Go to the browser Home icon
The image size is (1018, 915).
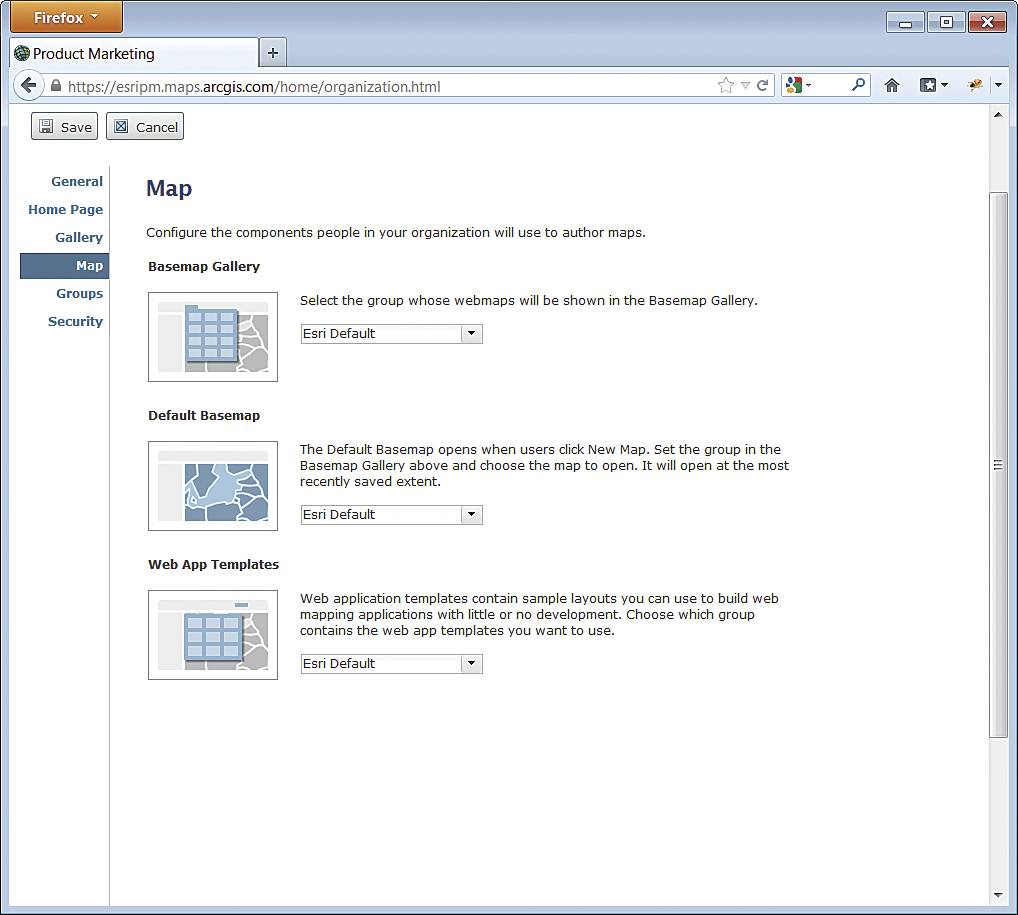(x=891, y=85)
